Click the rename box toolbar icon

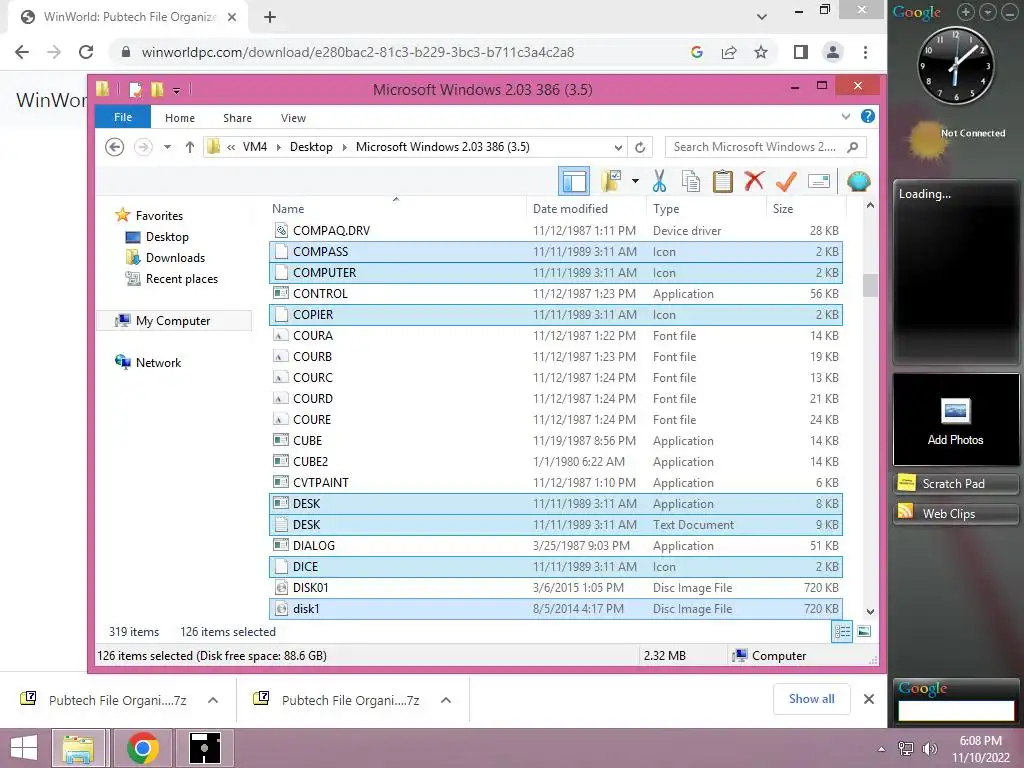click(819, 181)
